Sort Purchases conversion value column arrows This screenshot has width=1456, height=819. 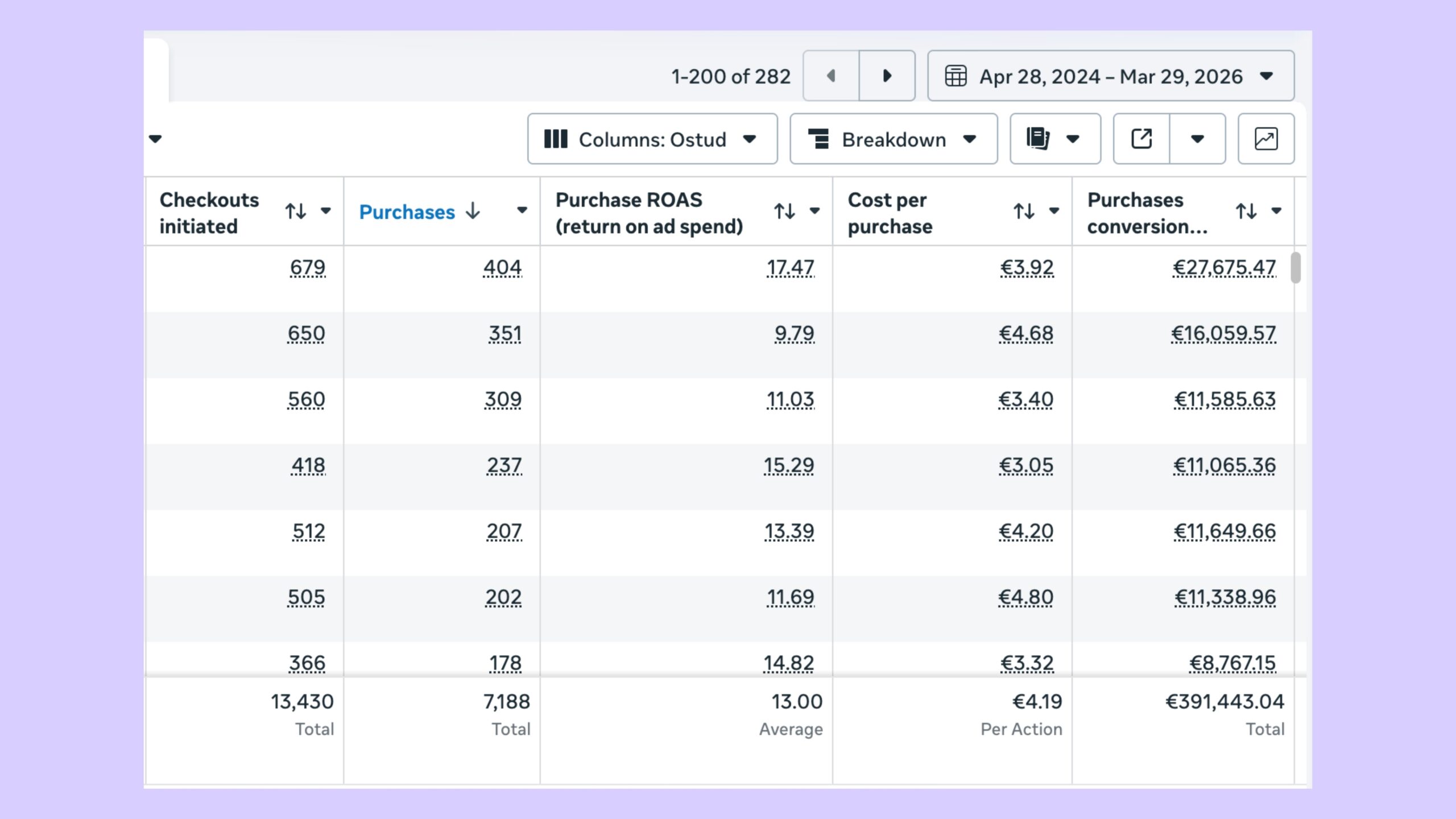[1246, 212]
